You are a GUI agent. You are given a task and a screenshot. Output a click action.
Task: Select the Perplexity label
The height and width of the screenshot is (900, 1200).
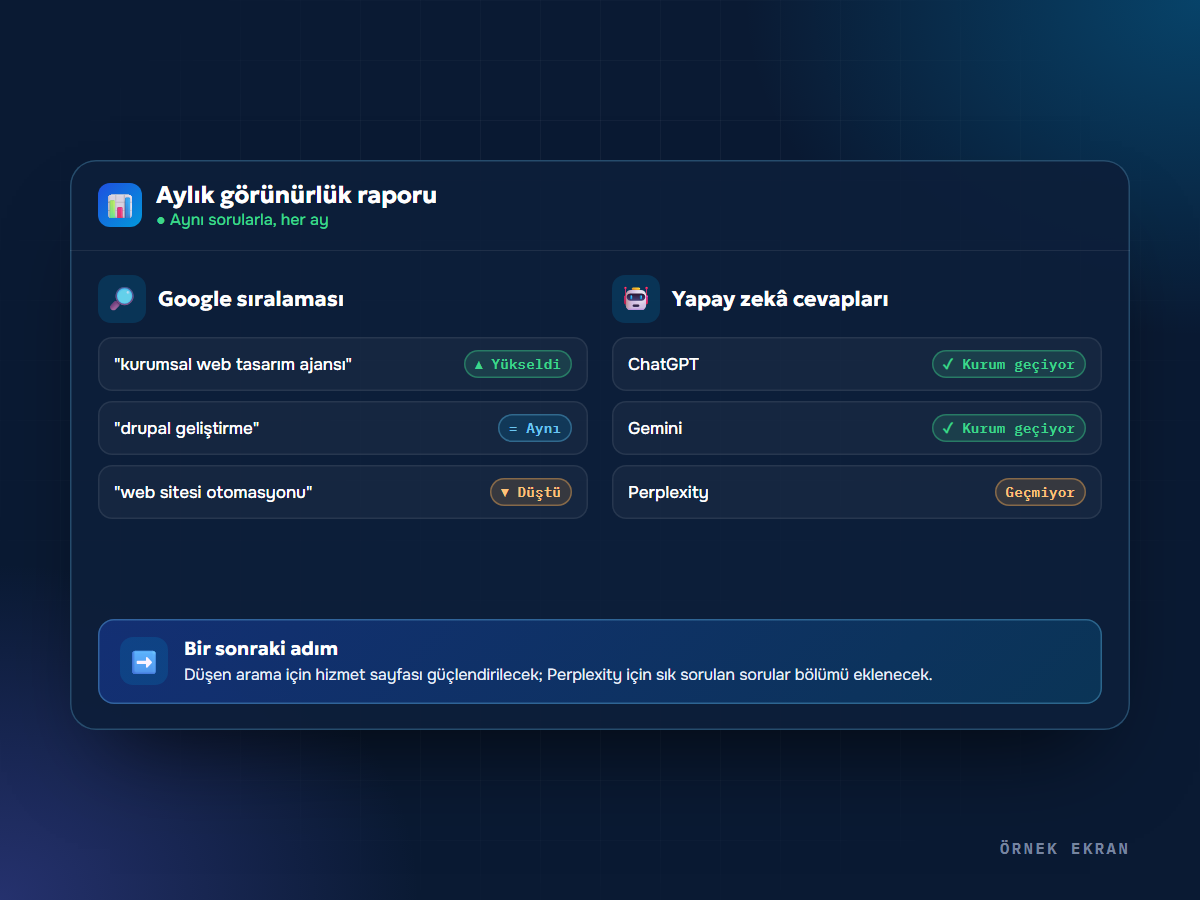coord(668,492)
